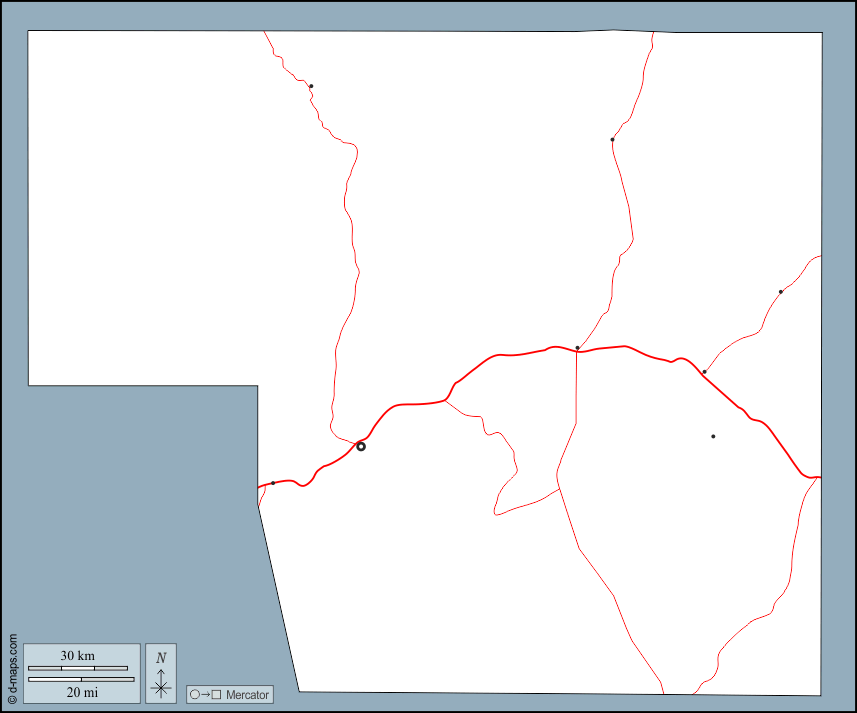Click the north arrow compass icon
Screen dimensions: 857x713
click(160, 673)
